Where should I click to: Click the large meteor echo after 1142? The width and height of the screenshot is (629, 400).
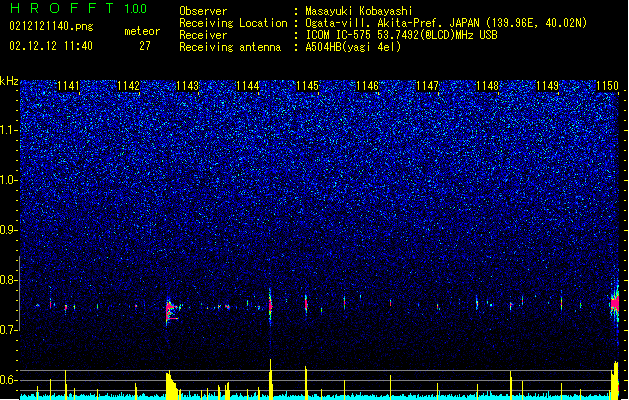171,311
